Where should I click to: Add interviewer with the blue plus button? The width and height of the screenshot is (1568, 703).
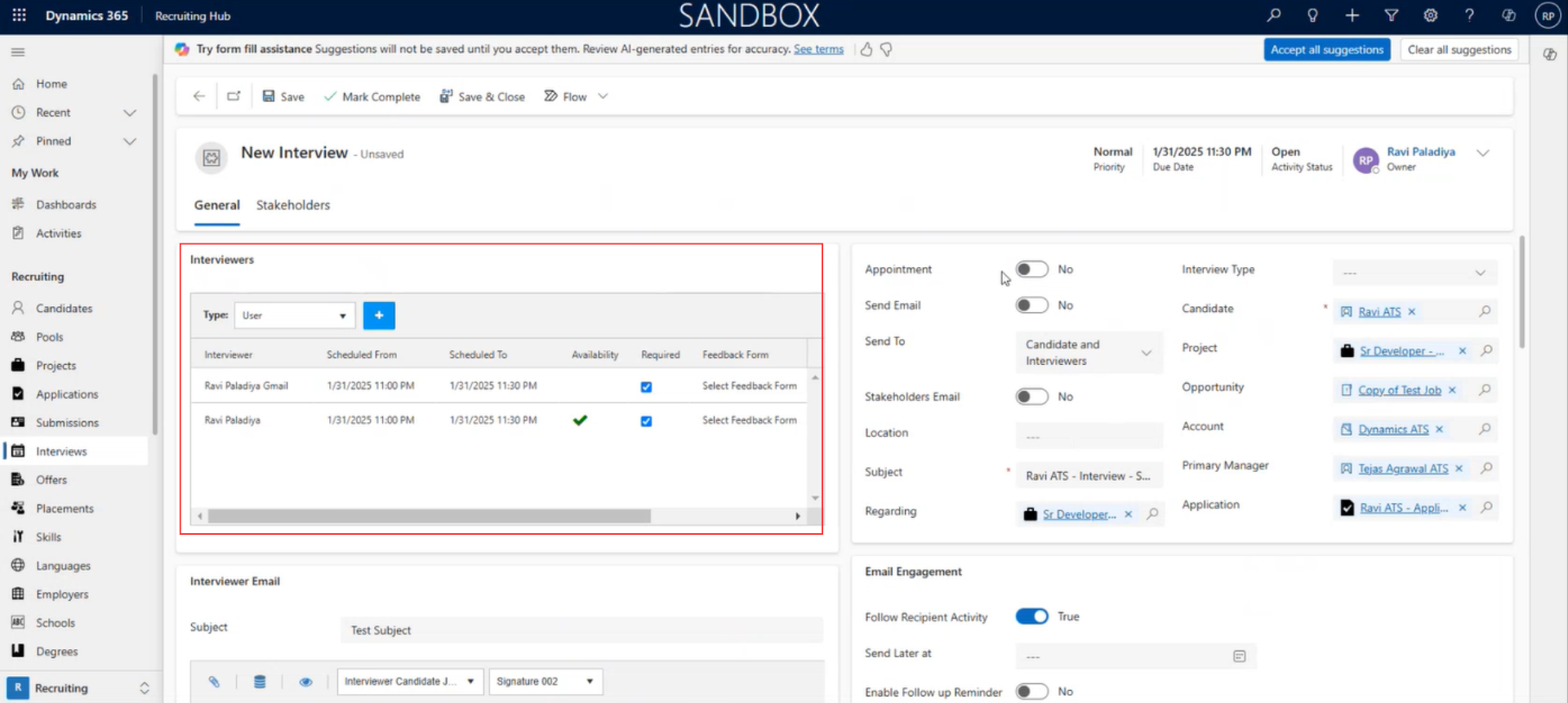pyautogui.click(x=379, y=315)
